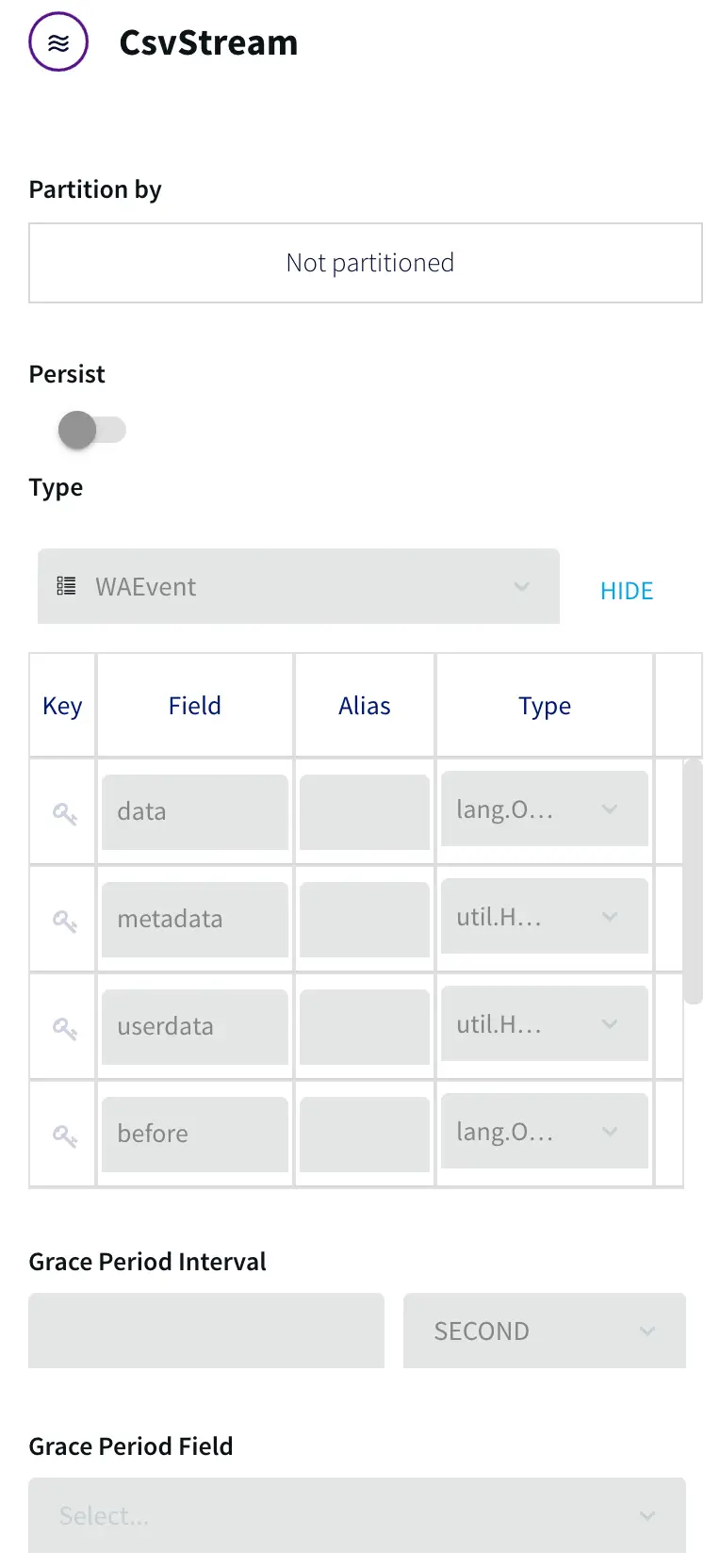720x1568 pixels.
Task: Click the userdata field name box
Action: tap(195, 1027)
